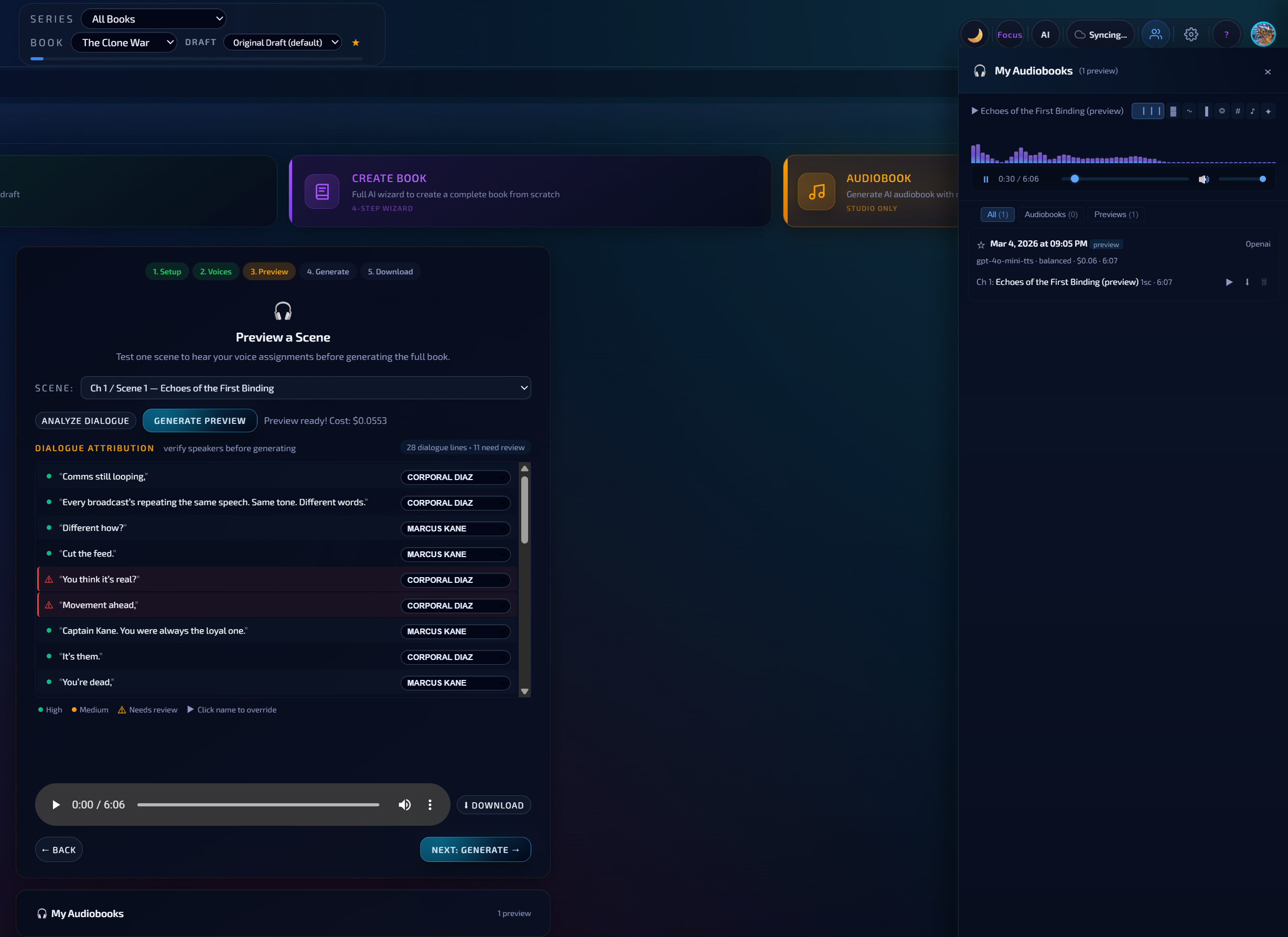
Task: Click the Generate Preview button
Action: pos(199,421)
